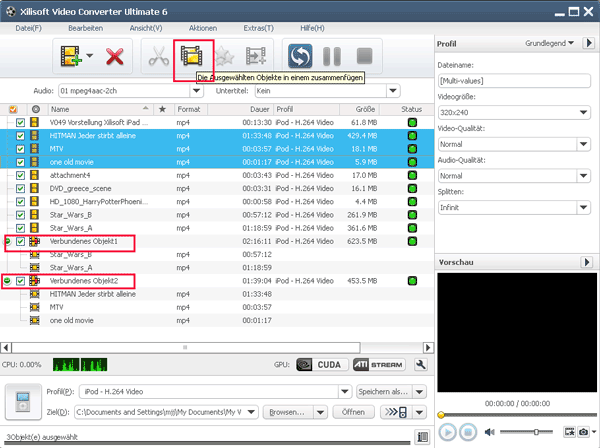Open the Bearbeiten menu
600x448 pixels.
pyautogui.click(x=85, y=28)
